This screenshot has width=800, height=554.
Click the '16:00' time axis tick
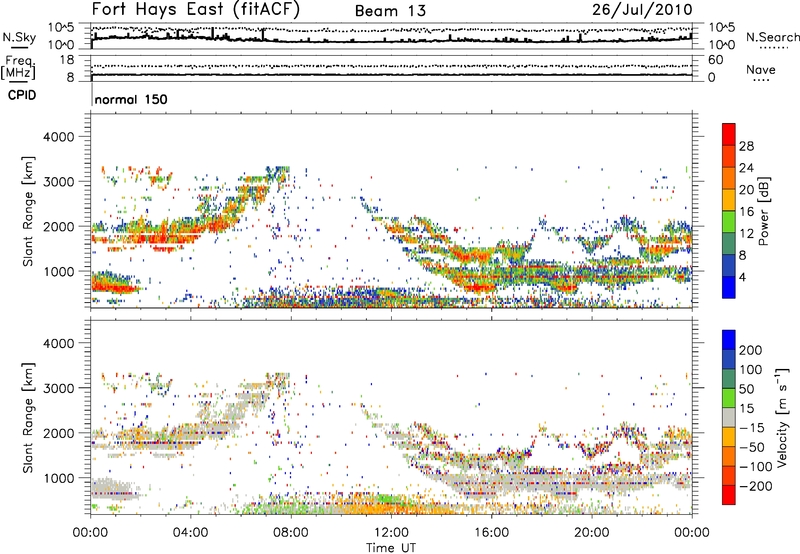pyautogui.click(x=491, y=533)
